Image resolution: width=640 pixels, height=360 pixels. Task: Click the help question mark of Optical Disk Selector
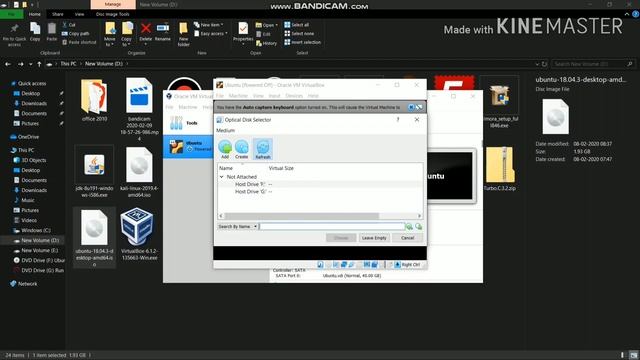[x=398, y=120]
